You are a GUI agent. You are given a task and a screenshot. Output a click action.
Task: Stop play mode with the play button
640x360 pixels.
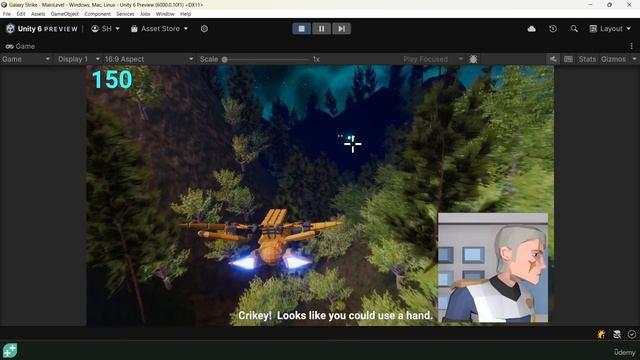[301, 29]
